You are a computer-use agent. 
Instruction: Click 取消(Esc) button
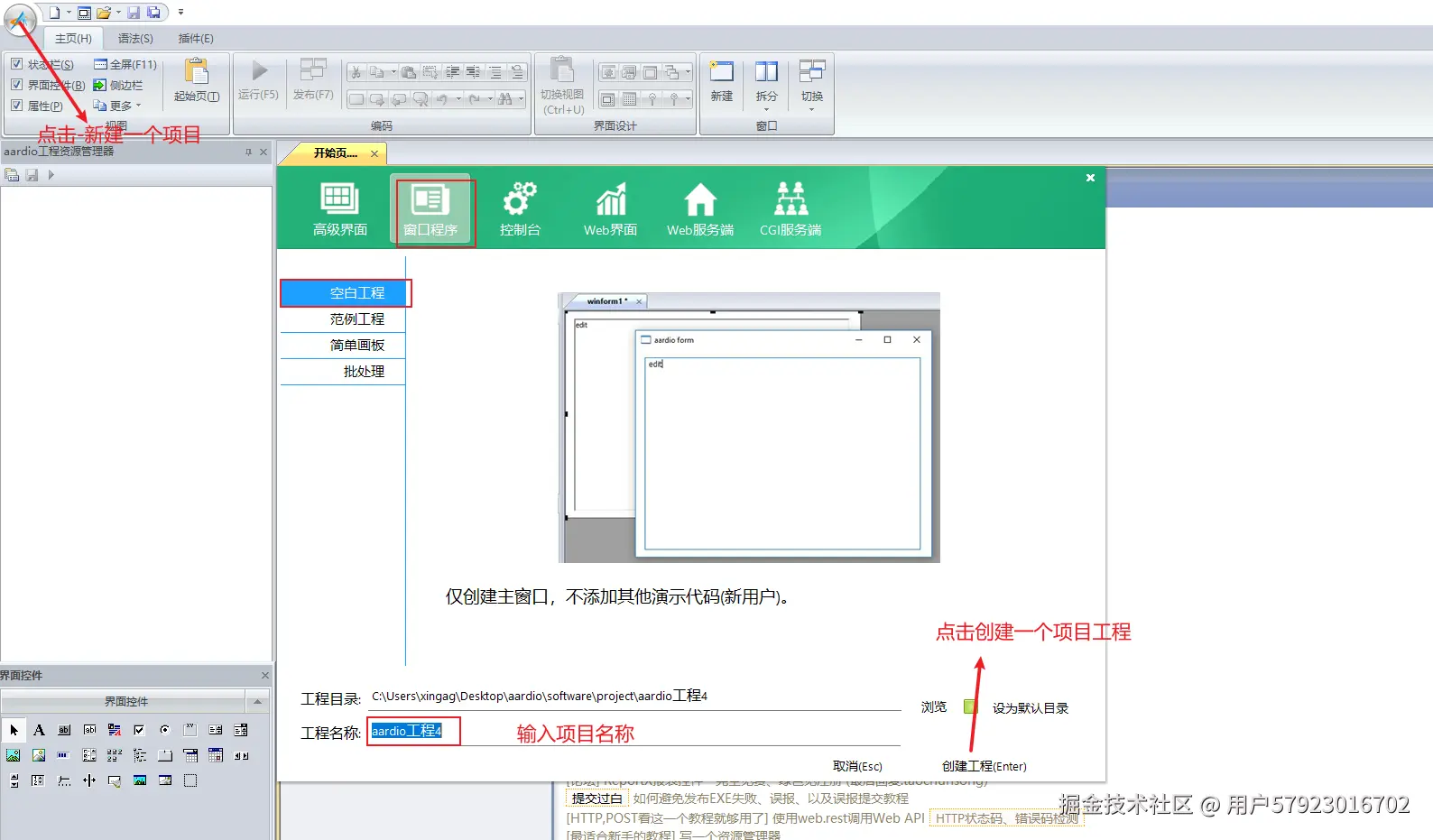[x=857, y=766]
